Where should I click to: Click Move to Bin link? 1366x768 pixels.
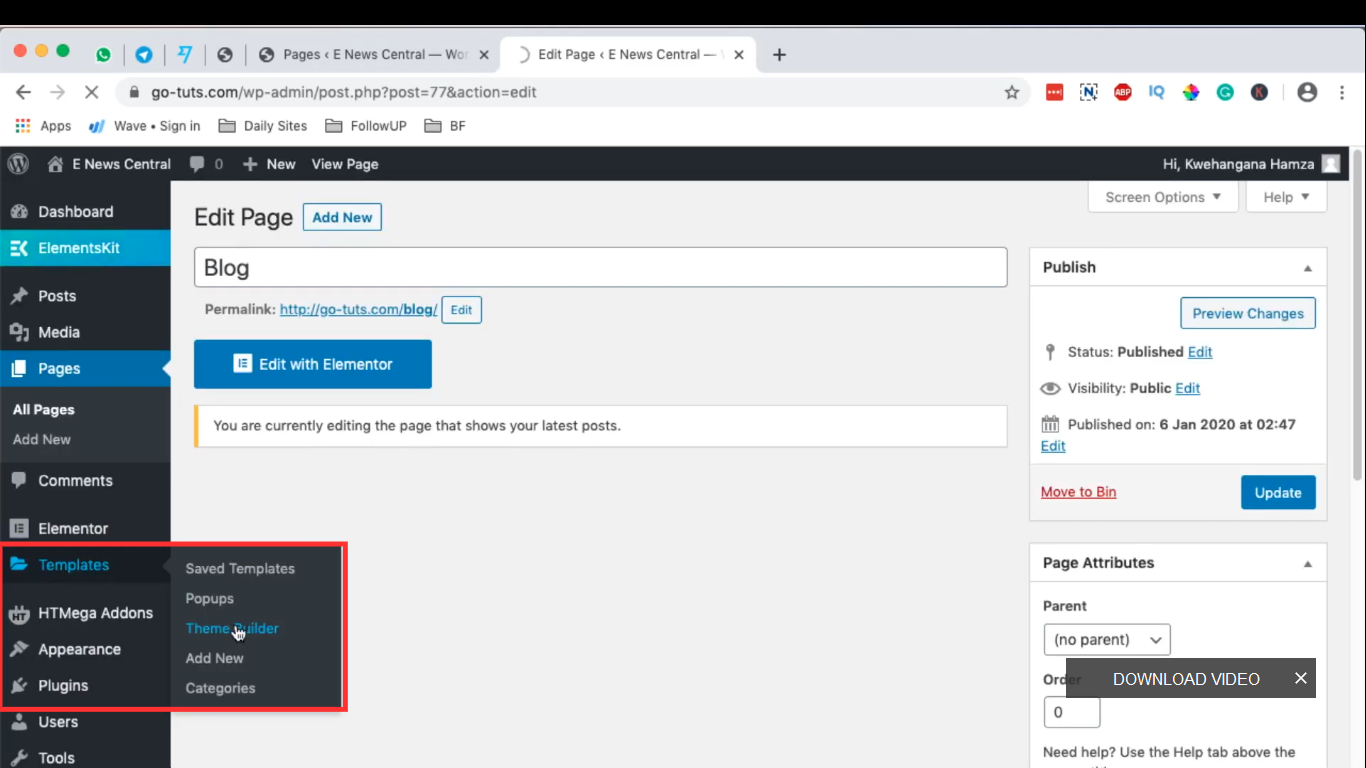tap(1078, 492)
